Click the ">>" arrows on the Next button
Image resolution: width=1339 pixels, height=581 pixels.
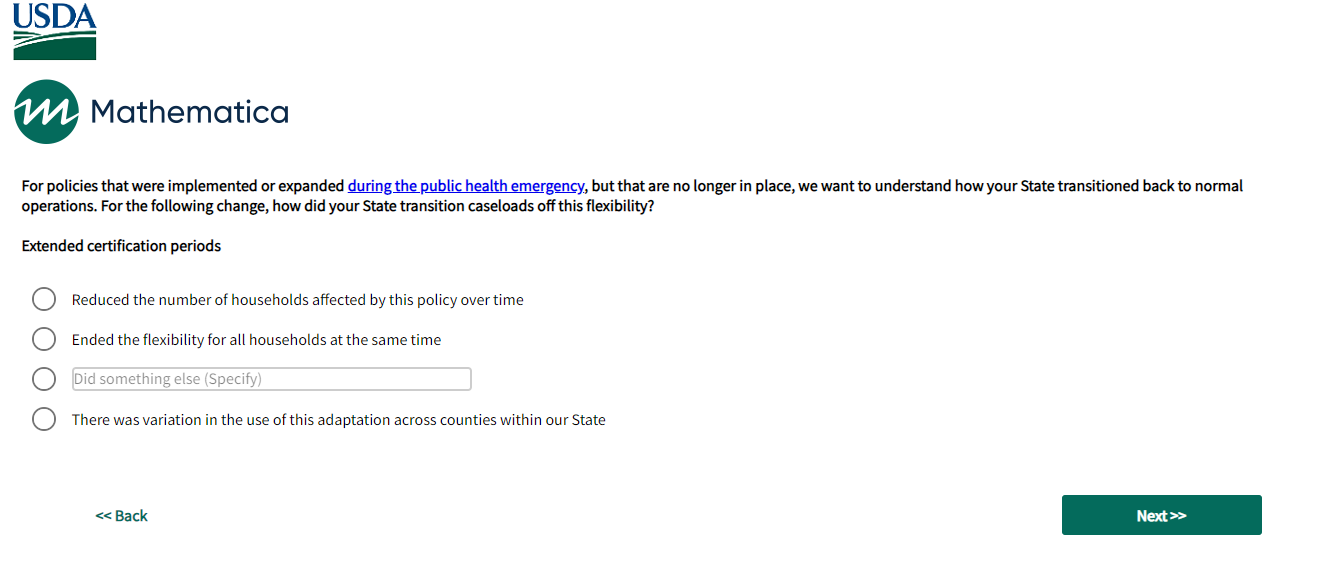[1177, 516]
